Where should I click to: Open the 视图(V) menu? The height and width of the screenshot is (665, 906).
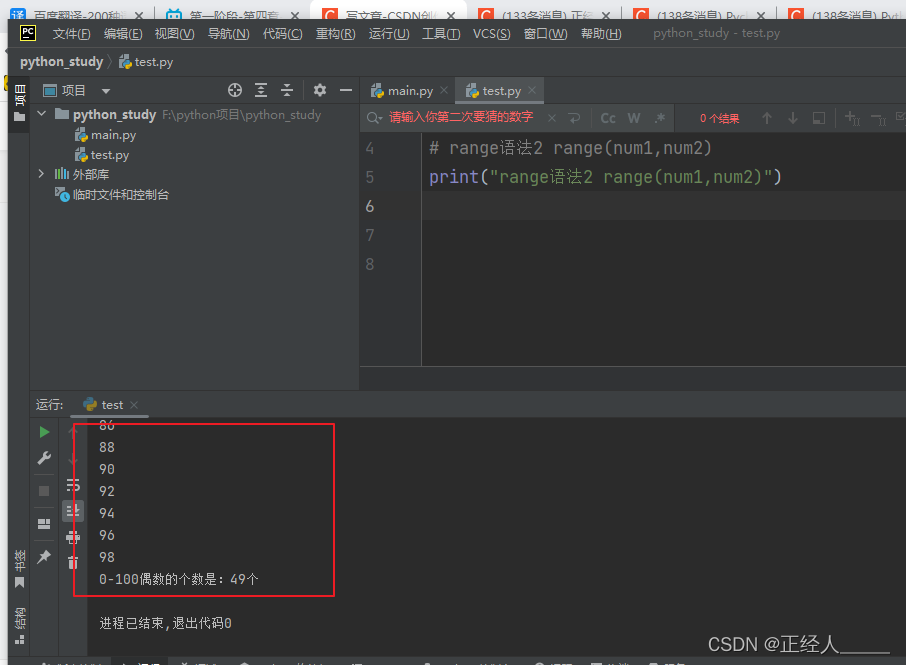coord(174,34)
